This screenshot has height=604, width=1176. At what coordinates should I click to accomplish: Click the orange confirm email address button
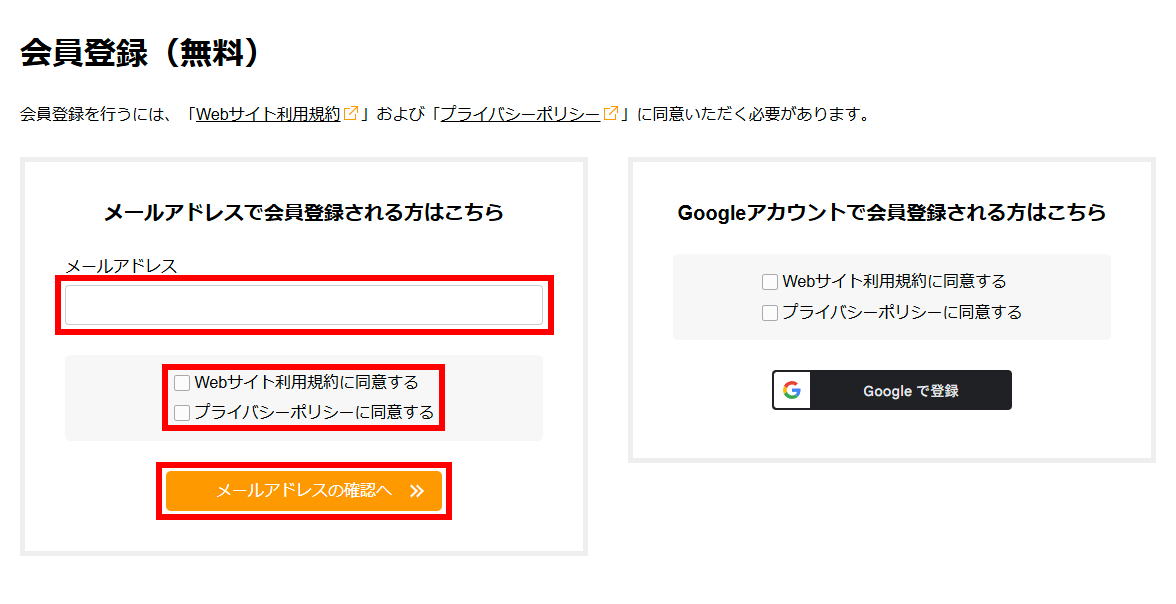pos(303,491)
